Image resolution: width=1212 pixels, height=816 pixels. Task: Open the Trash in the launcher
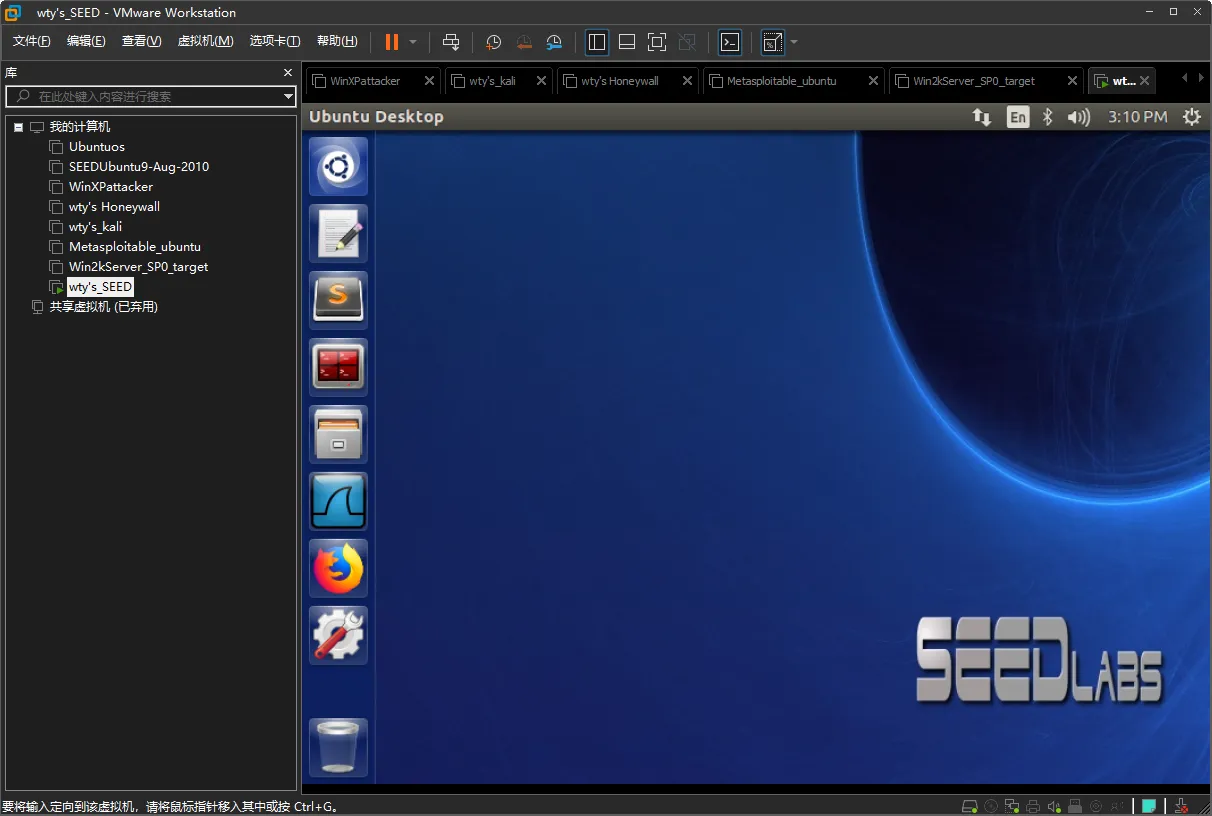[x=338, y=747]
